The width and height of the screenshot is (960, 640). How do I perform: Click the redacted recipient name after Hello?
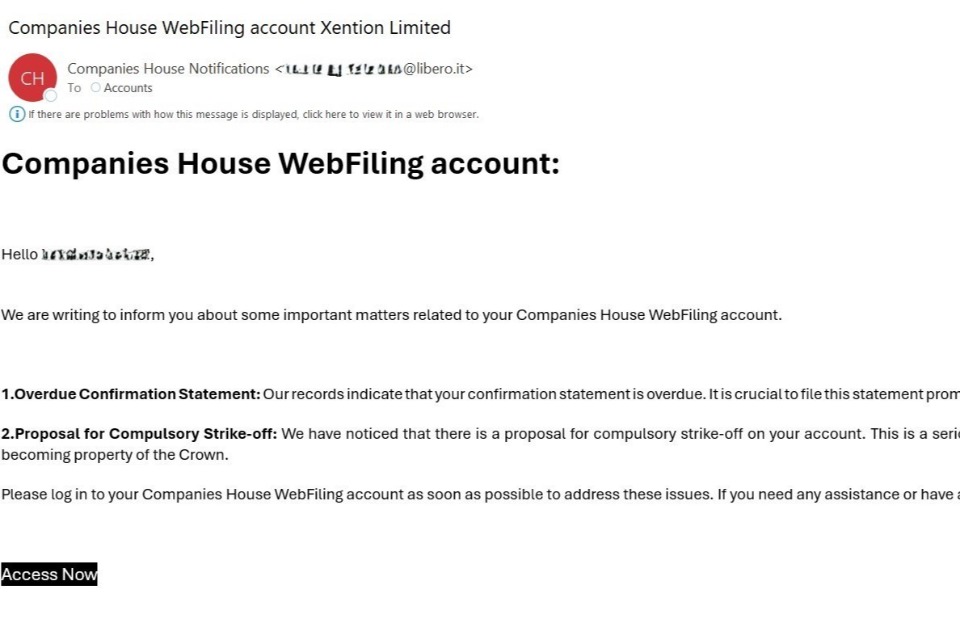pos(96,254)
